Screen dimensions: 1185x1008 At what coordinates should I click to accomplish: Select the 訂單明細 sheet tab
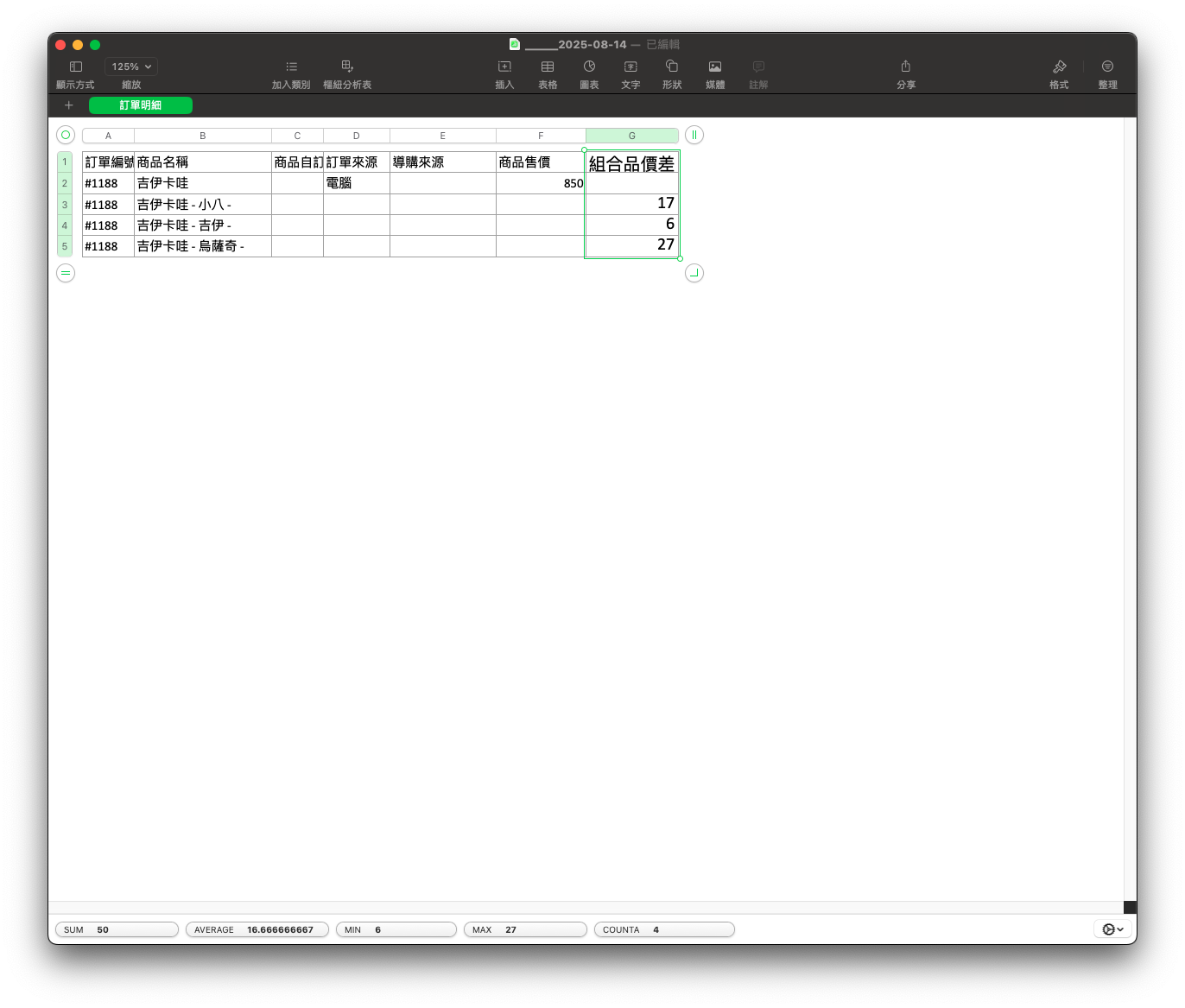click(141, 105)
